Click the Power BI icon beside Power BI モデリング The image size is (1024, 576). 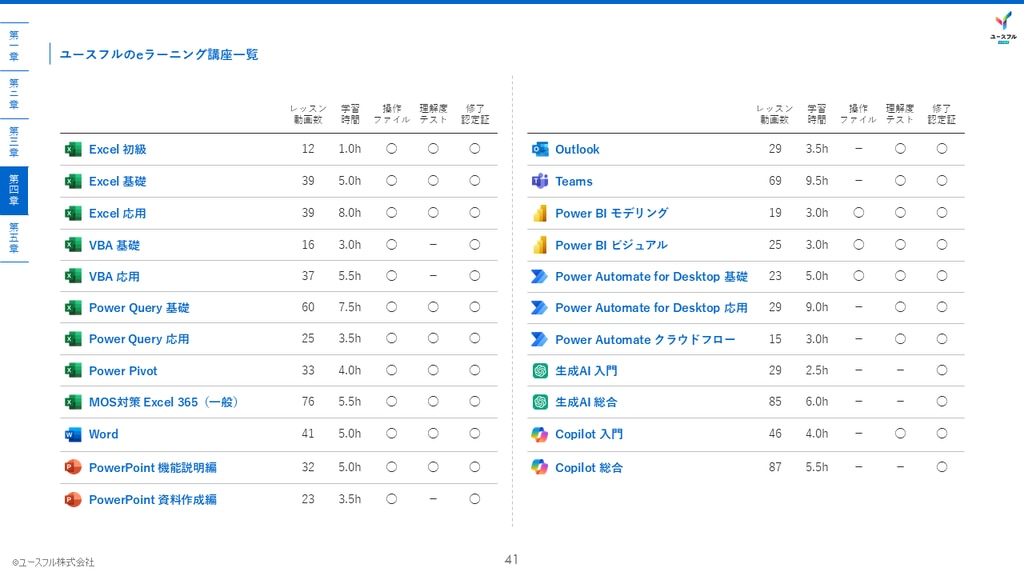point(539,214)
